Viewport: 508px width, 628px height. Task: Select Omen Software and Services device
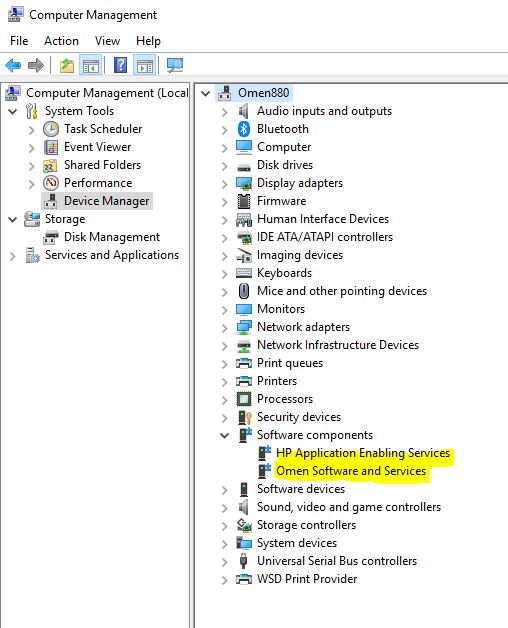click(351, 471)
